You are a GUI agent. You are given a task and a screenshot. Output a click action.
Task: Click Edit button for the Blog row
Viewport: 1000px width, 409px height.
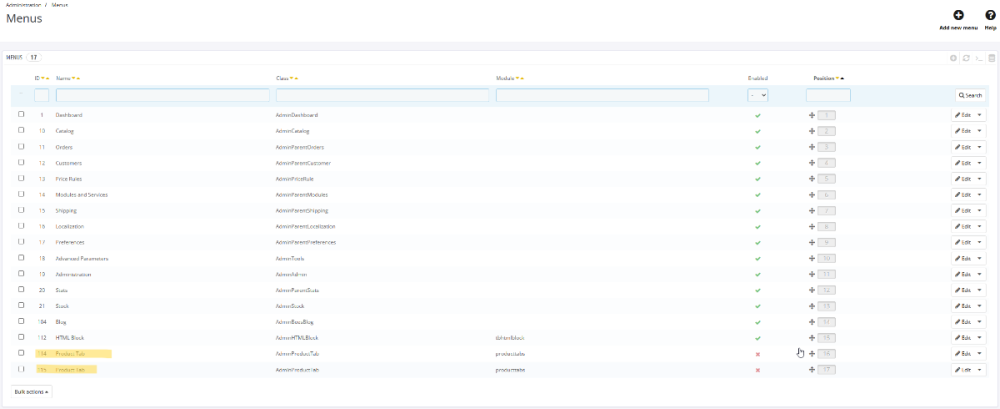pos(963,322)
